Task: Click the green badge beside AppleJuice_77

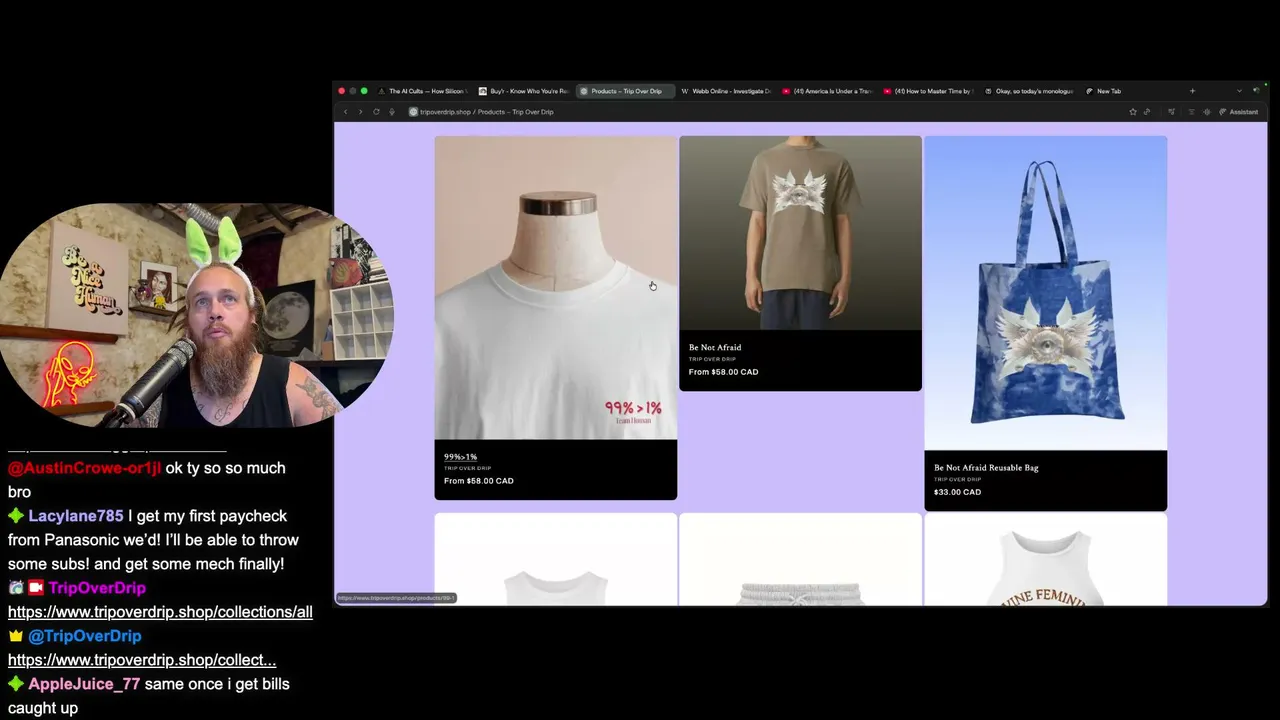Action: [x=15, y=684]
